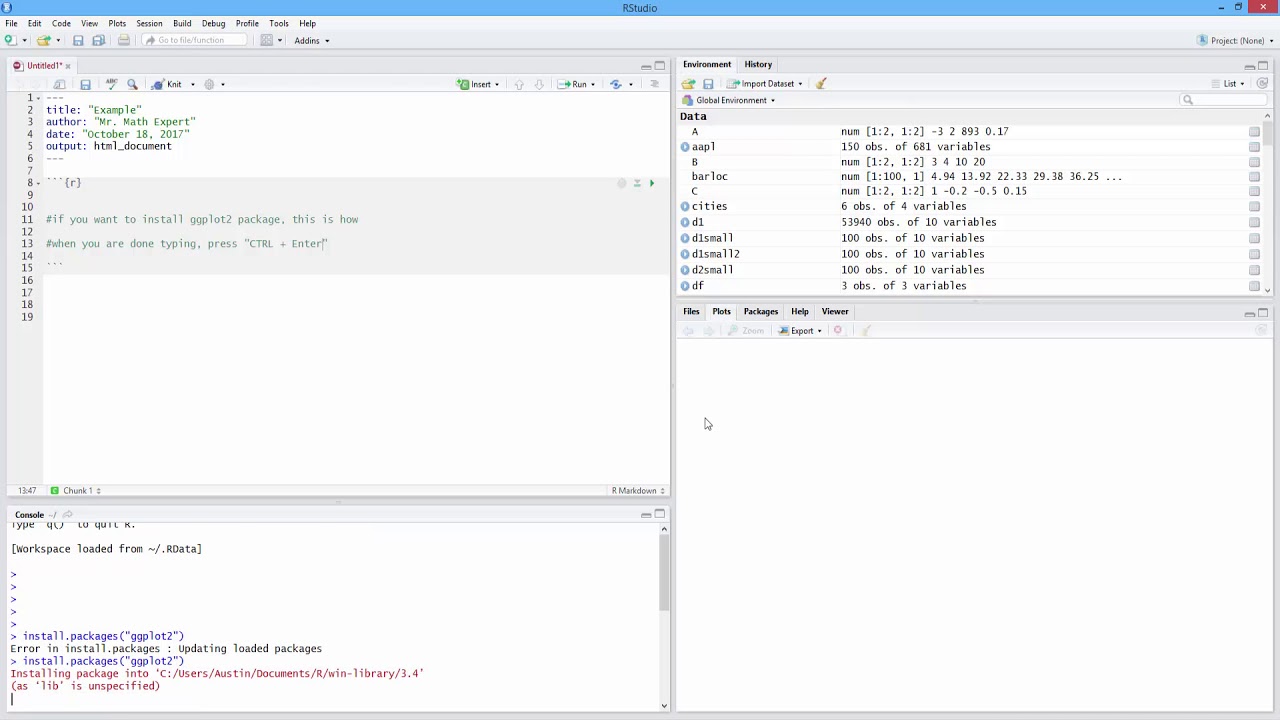Run spell check on the document

click(111, 84)
